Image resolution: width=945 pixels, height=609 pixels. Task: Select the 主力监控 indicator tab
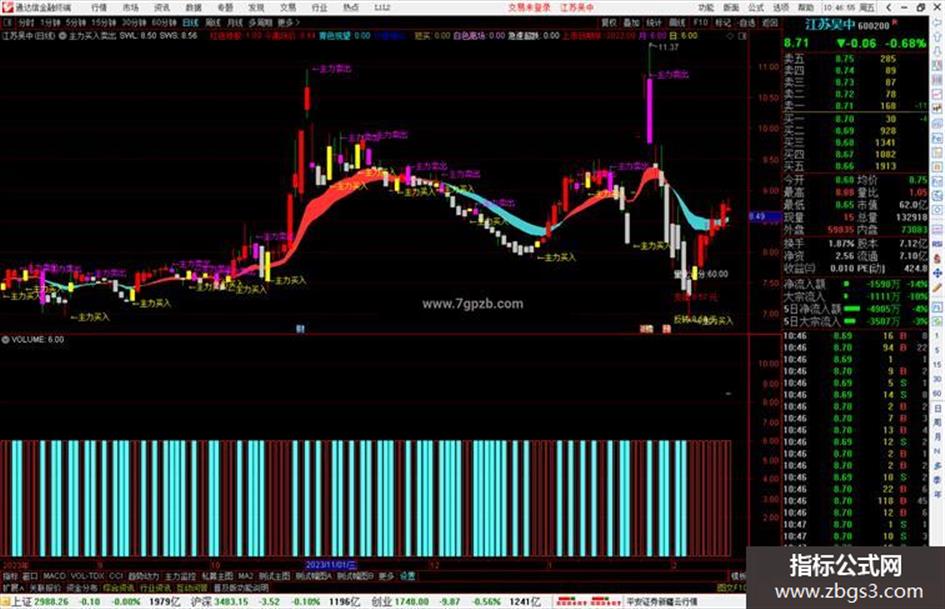(181, 576)
